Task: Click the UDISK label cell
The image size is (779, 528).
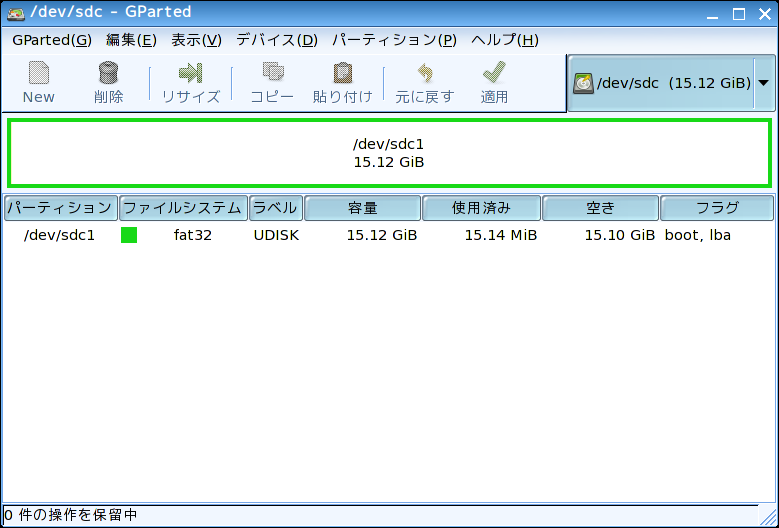Action: (x=276, y=235)
